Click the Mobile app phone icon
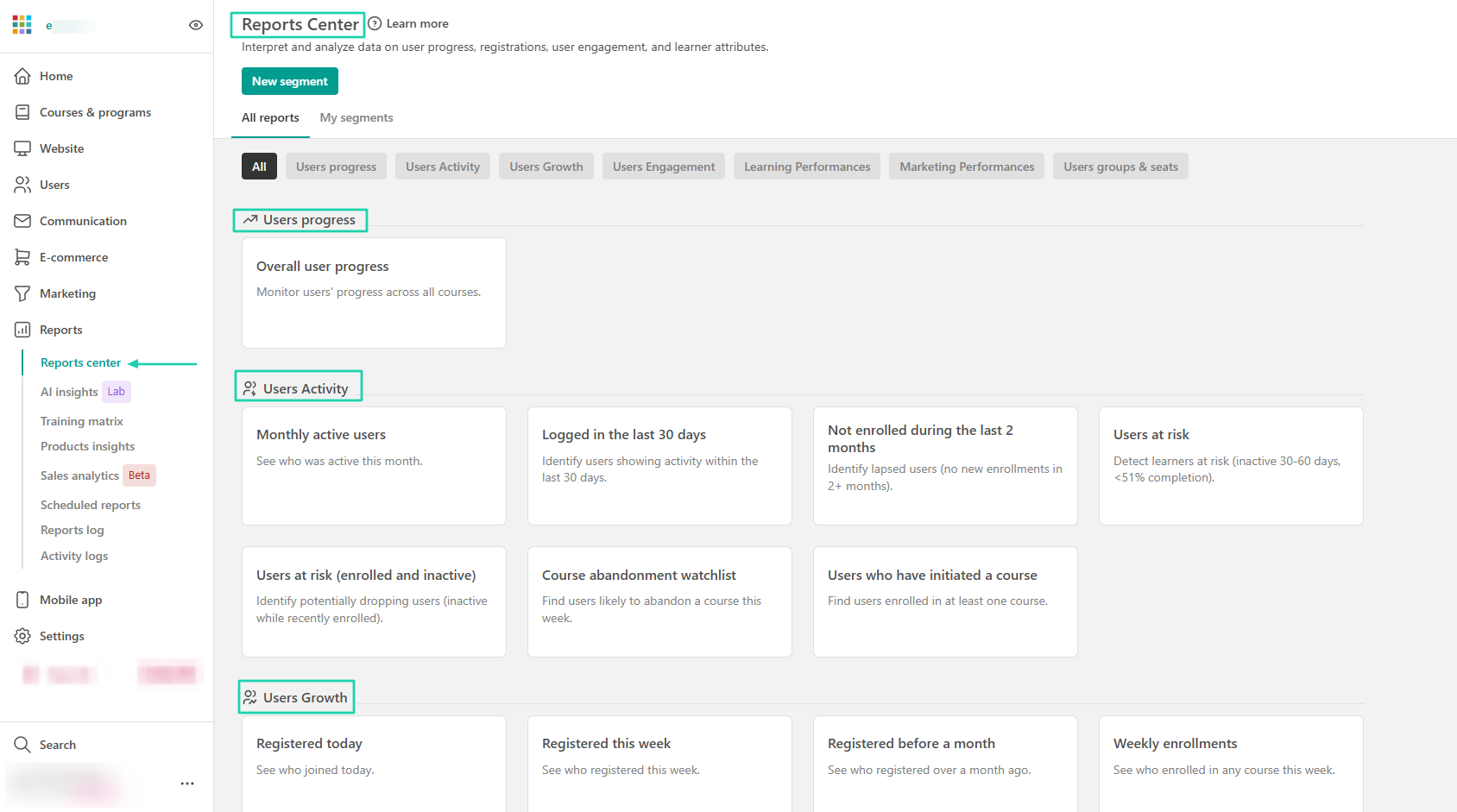The width and height of the screenshot is (1457, 812). [22, 600]
